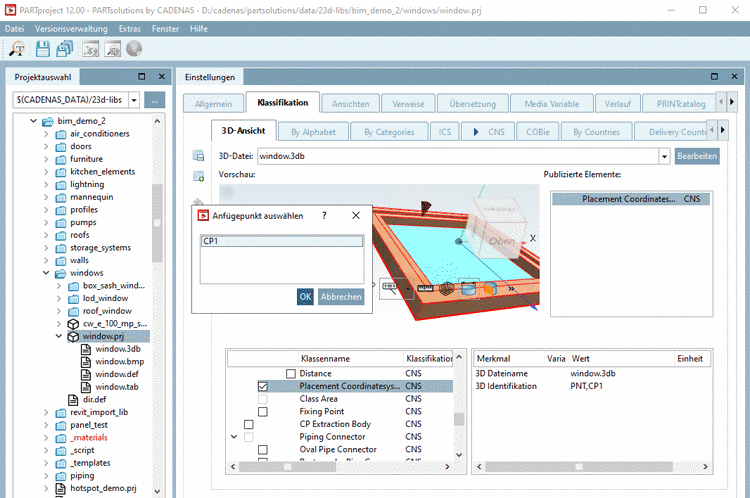Collapse the windows folder node
The image size is (750, 498).
coord(46,273)
